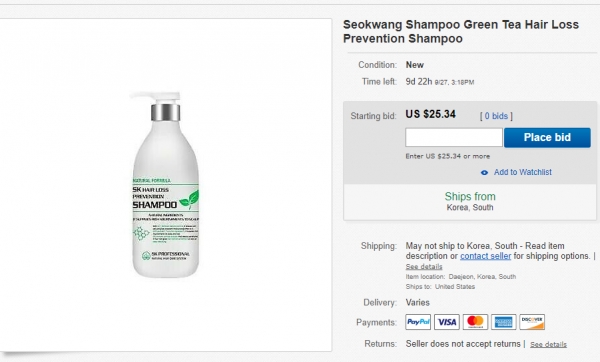Click the American Express card icon

[x=504, y=322]
